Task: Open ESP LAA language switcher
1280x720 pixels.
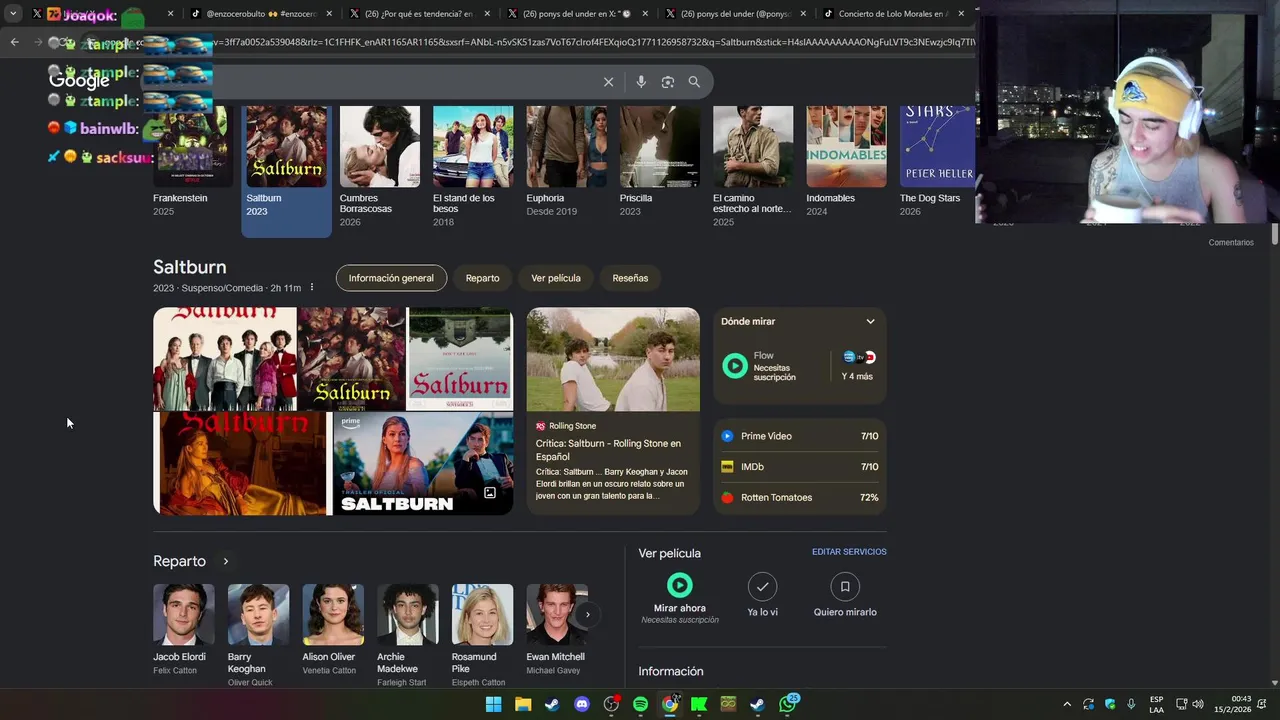Action: [1156, 704]
